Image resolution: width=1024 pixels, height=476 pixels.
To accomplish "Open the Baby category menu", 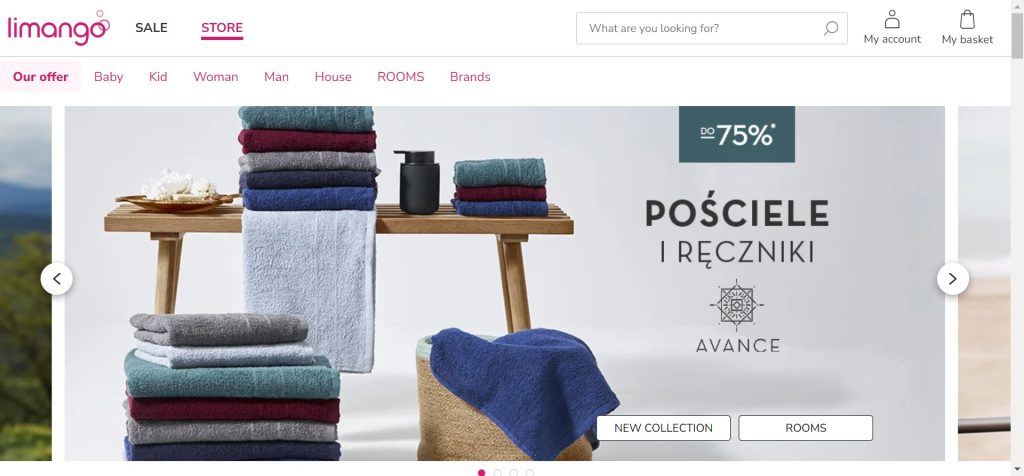I will click(108, 77).
